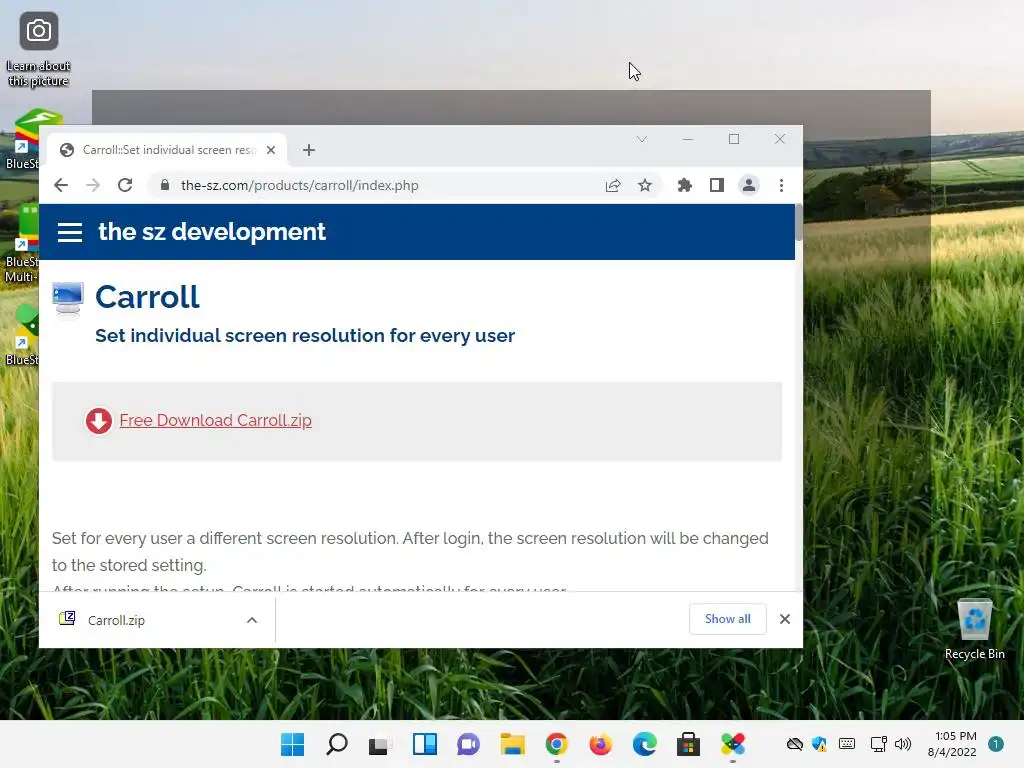The height and width of the screenshot is (768, 1024).
Task: Open Windows Security tray icon
Action: pos(820,744)
